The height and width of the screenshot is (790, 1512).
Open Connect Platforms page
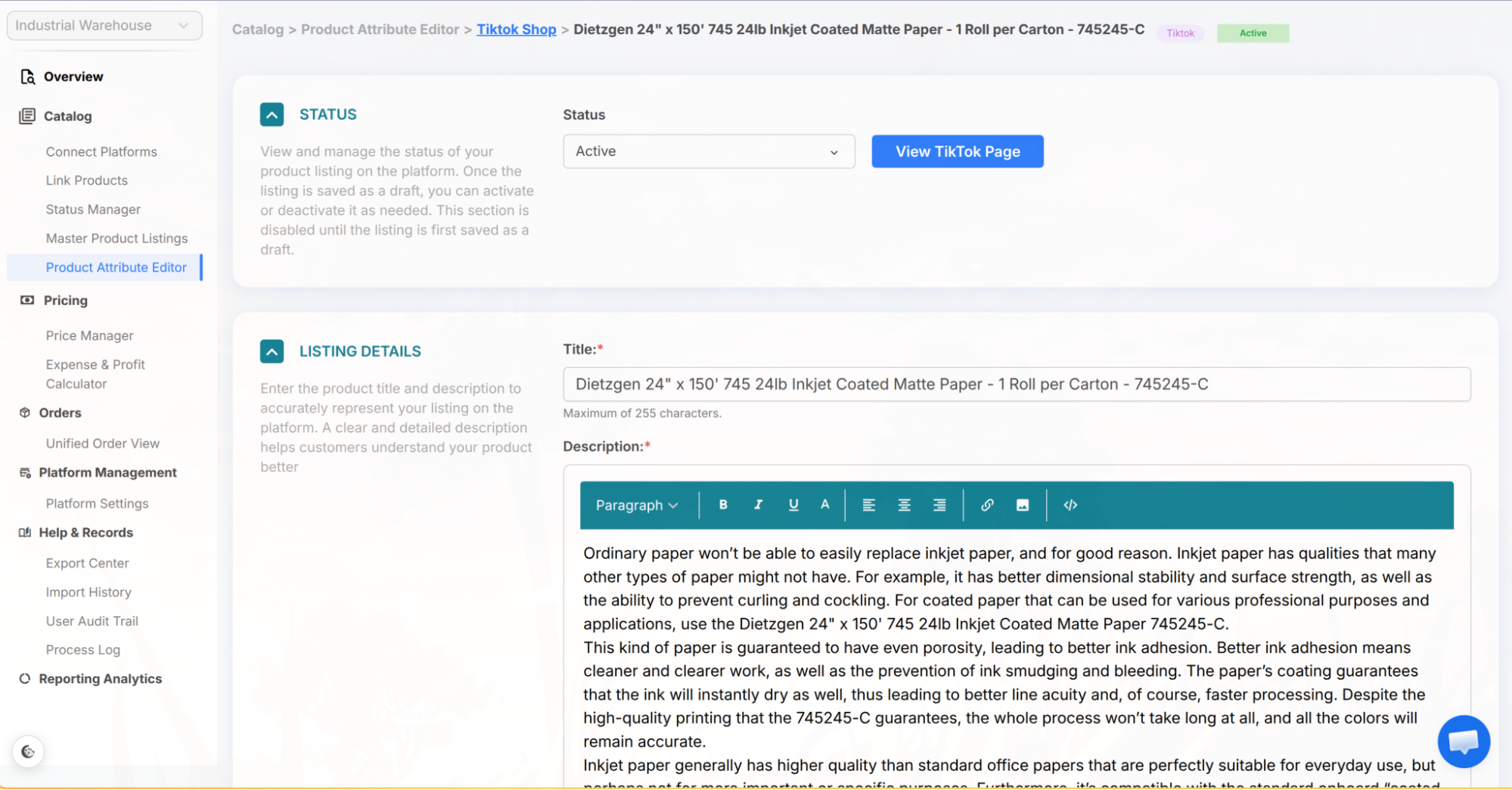(101, 151)
